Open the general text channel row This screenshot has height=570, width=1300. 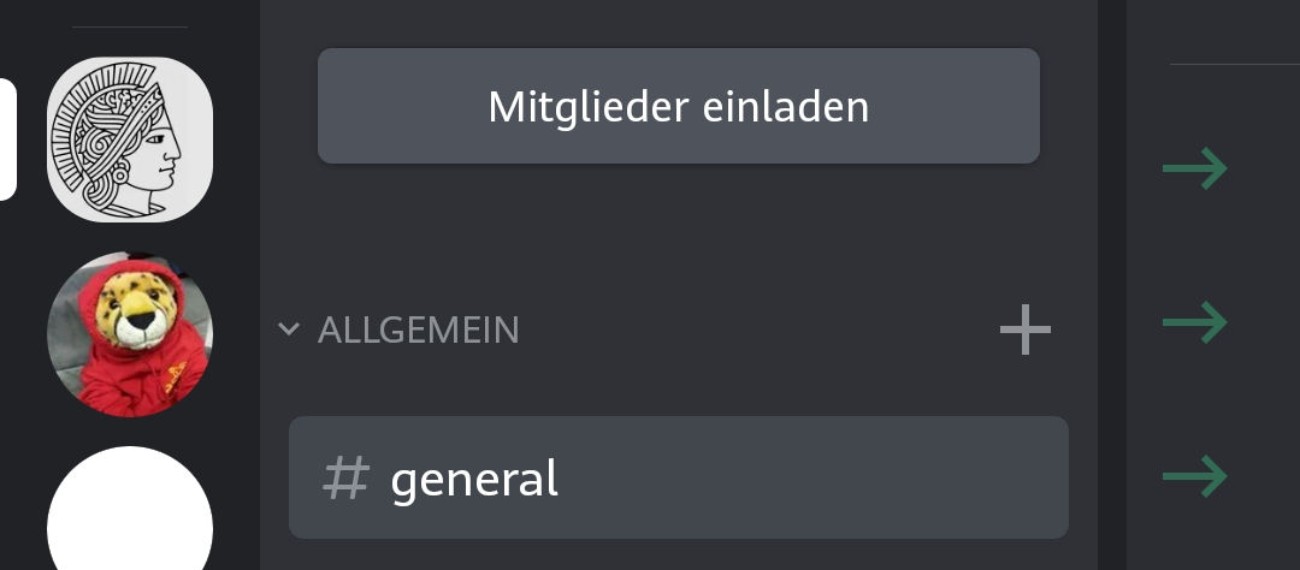coord(678,478)
